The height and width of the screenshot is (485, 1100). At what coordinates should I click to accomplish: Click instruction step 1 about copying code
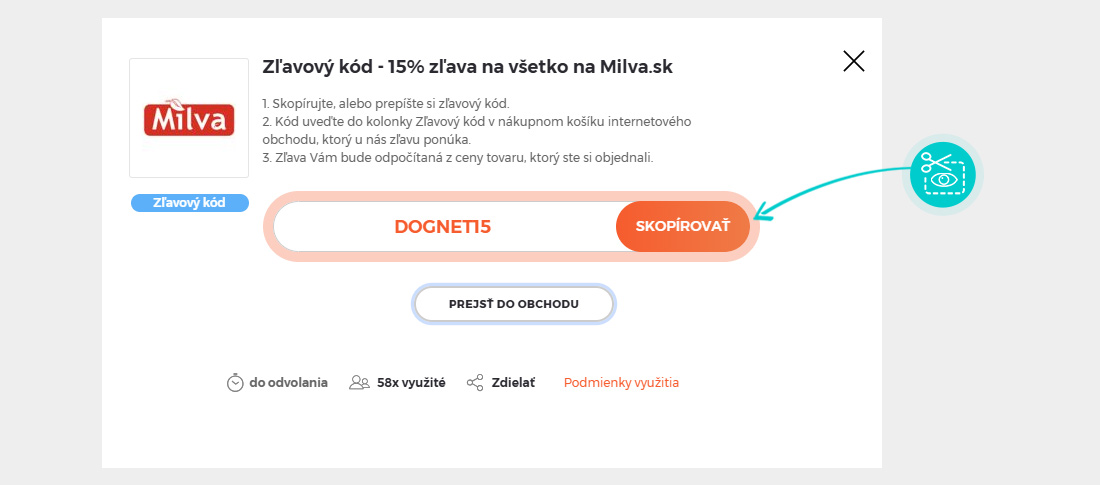[386, 103]
